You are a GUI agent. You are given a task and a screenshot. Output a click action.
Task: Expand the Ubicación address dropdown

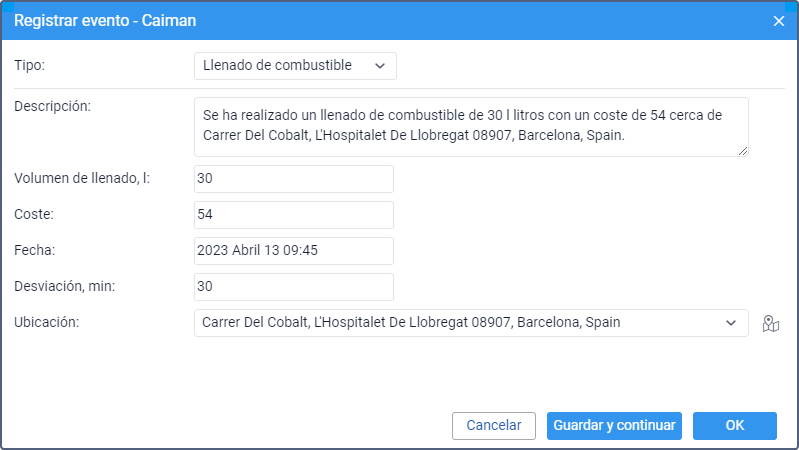[x=471, y=323]
